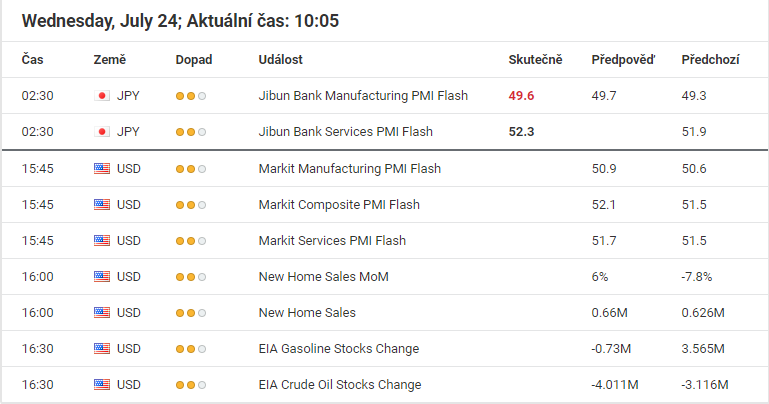The width and height of the screenshot is (769, 404).
Task: Click impact dots for Markit Composite PMI Flash
Action: pos(191,205)
